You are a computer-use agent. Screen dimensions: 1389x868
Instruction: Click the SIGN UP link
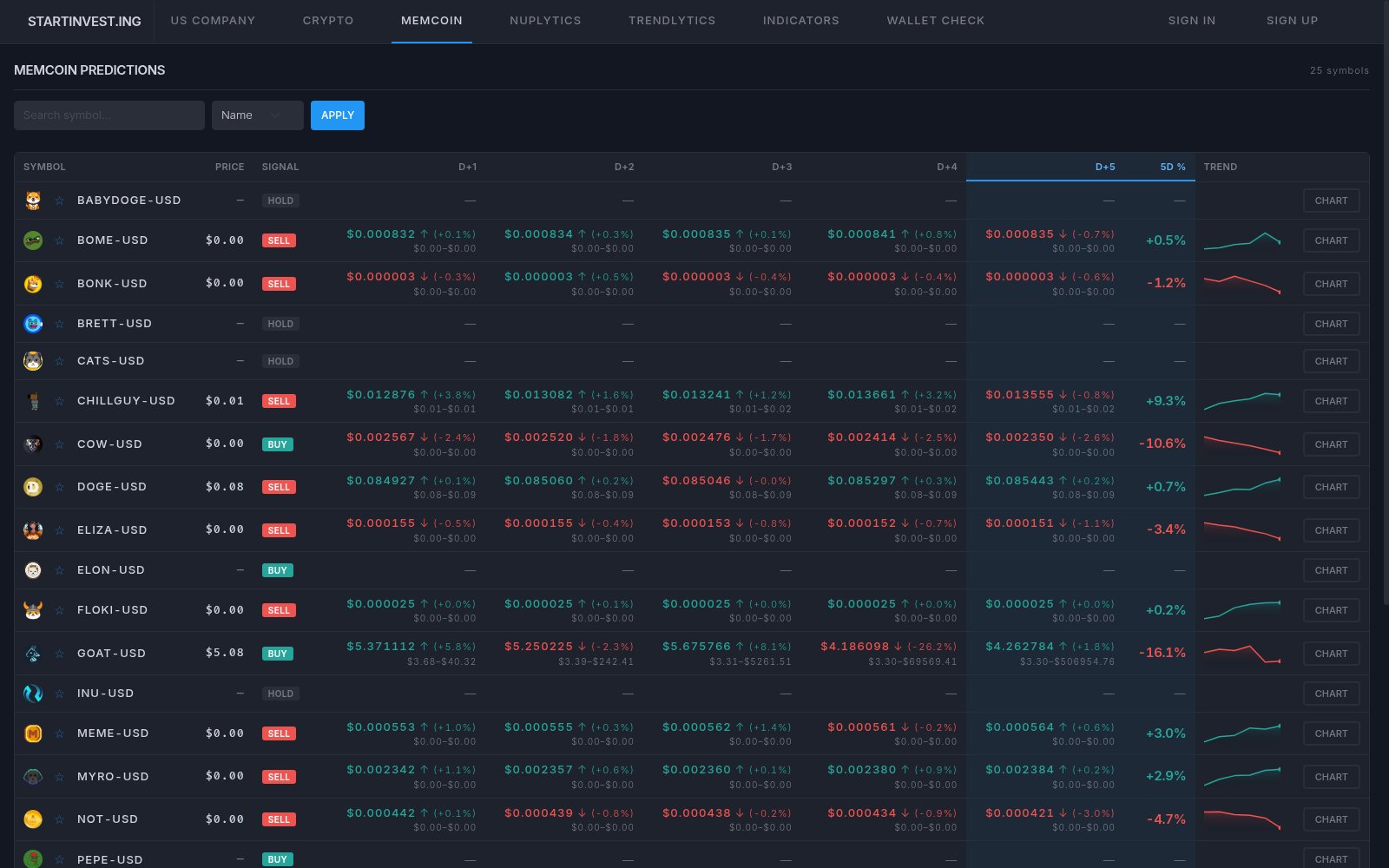(x=1292, y=21)
